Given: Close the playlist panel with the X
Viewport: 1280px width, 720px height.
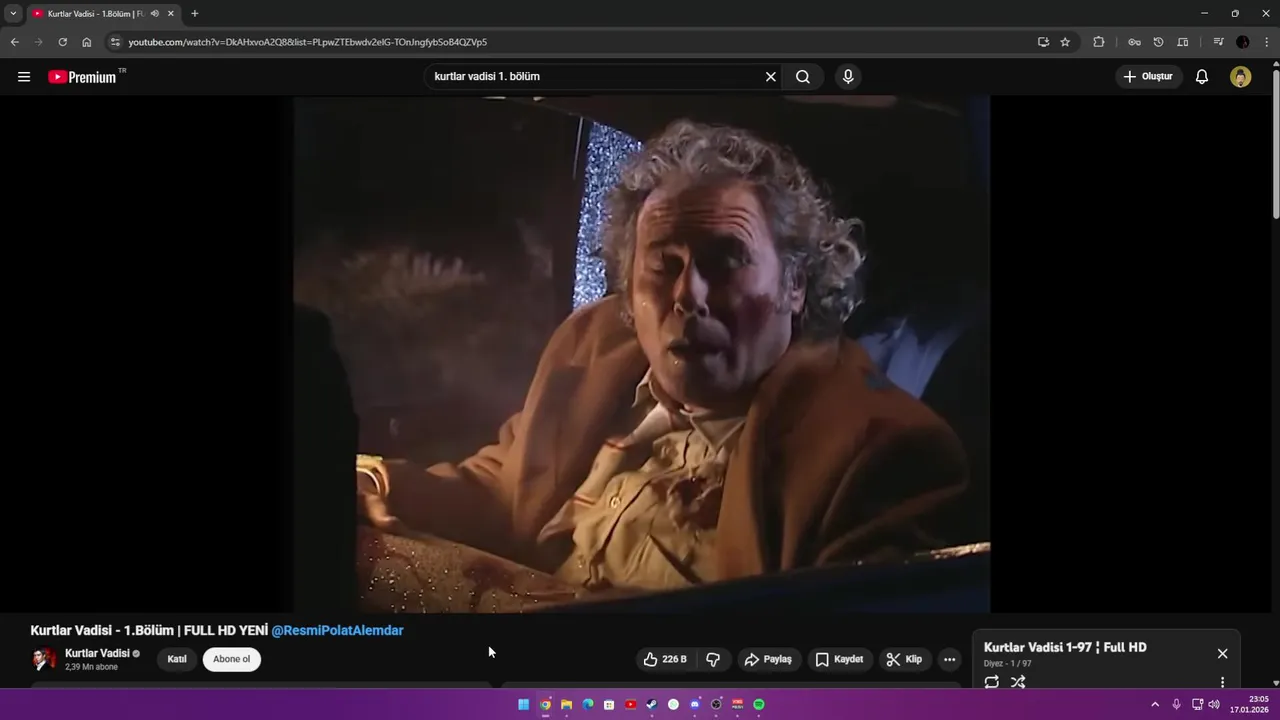Looking at the screenshot, I should pos(1222,653).
